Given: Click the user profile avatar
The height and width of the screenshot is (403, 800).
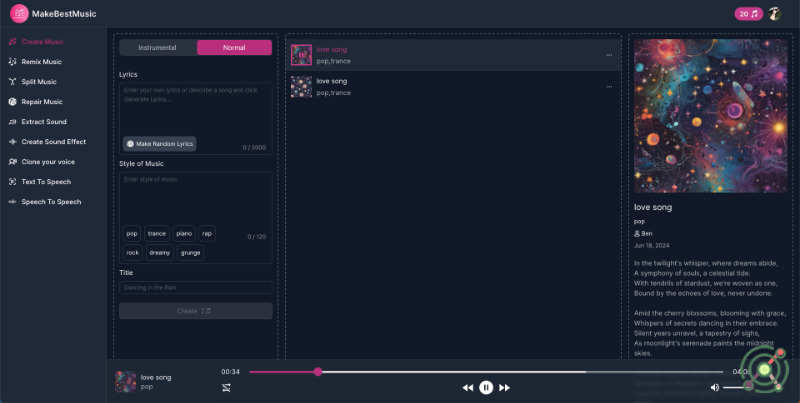Looking at the screenshot, I should click(775, 13).
